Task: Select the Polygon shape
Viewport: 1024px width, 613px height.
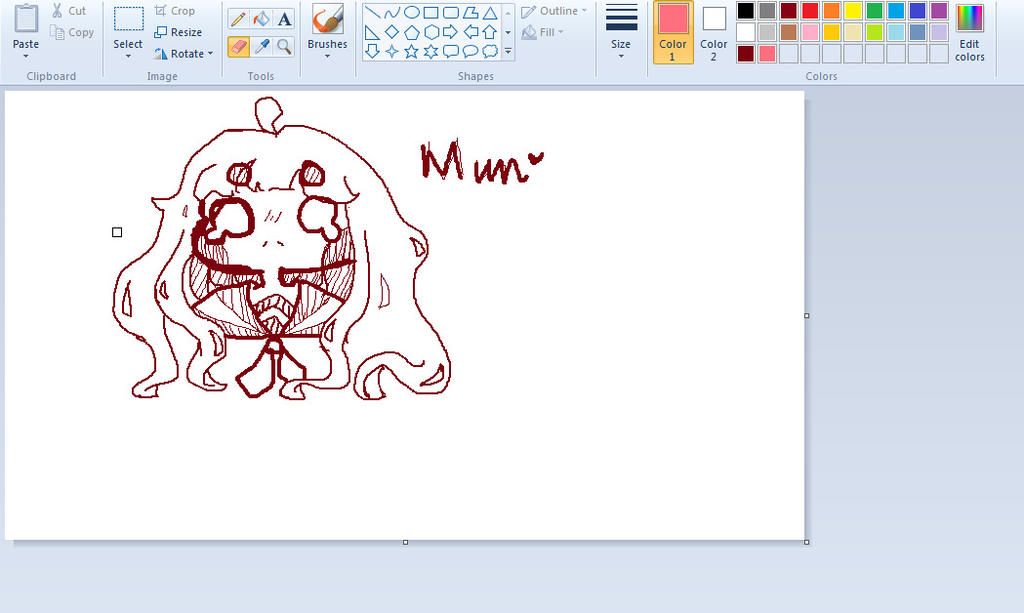Action: [470, 12]
